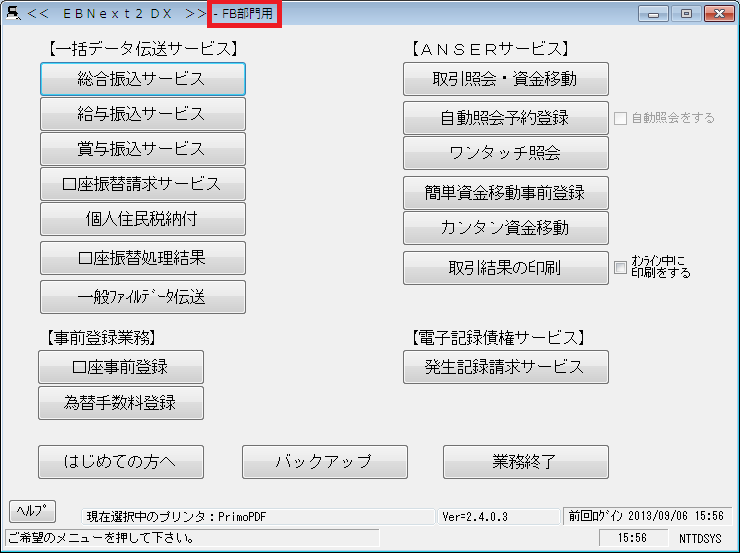The image size is (740, 553).
Task: Maximize the EBNext2 DX window
Action: 686,14
